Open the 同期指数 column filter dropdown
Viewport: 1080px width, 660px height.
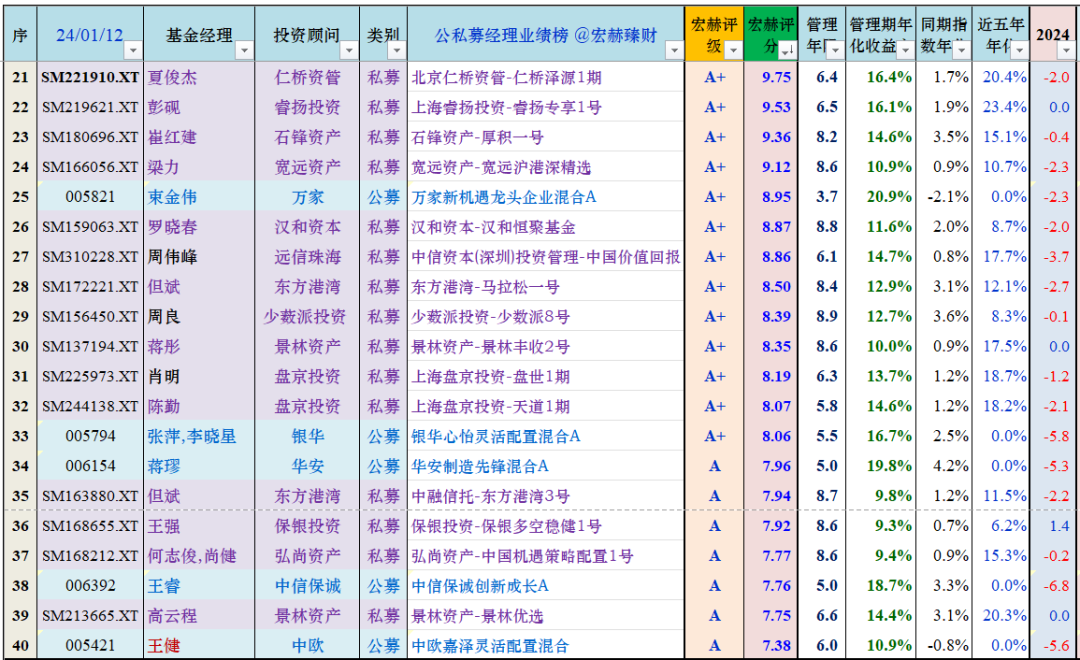pyautogui.click(x=962, y=50)
